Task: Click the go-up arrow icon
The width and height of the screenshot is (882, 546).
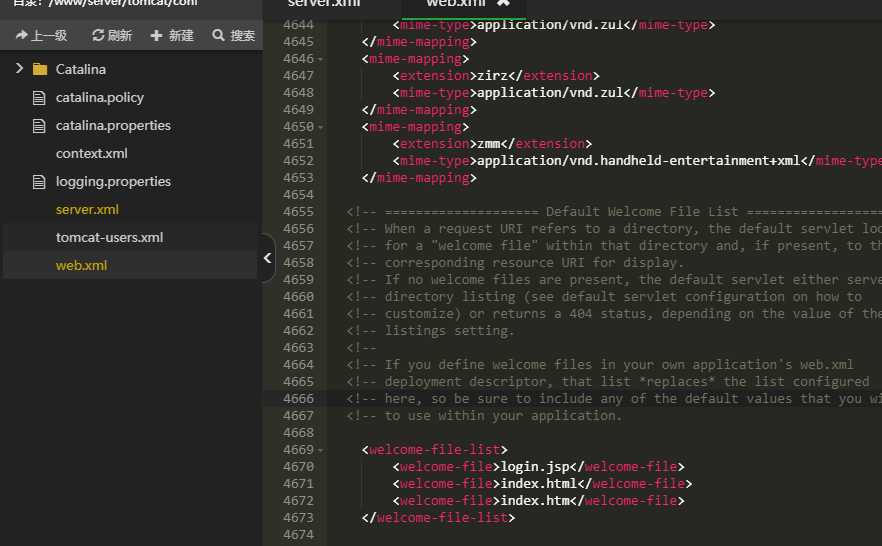Action: coord(21,35)
